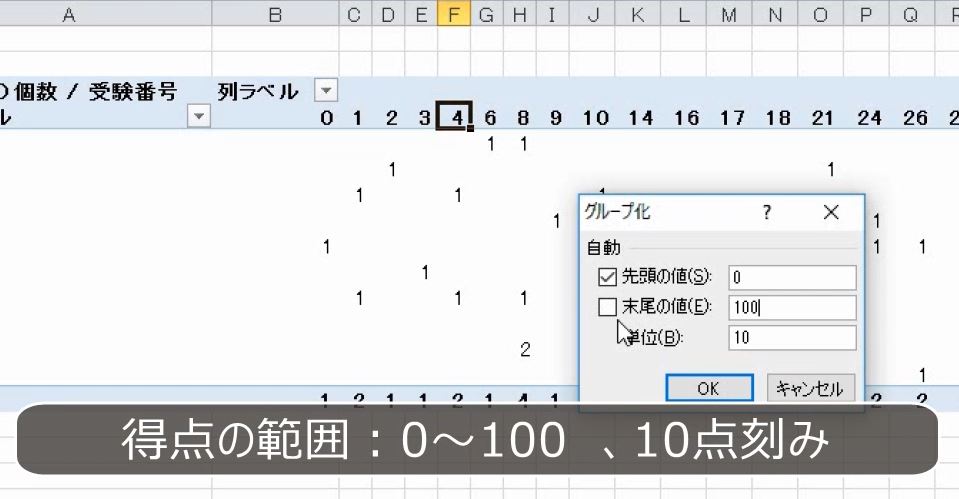Click pivot column label 26
959x499 pixels.
(915, 117)
